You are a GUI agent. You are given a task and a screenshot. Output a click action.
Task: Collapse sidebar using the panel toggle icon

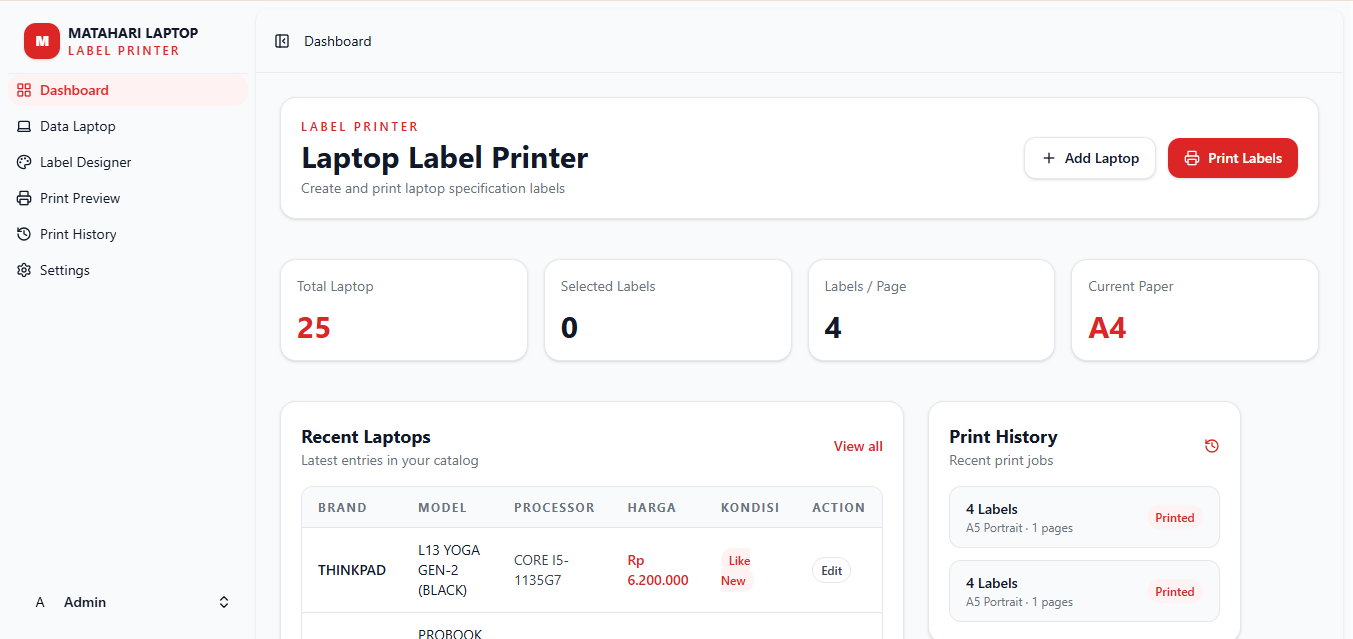[282, 41]
